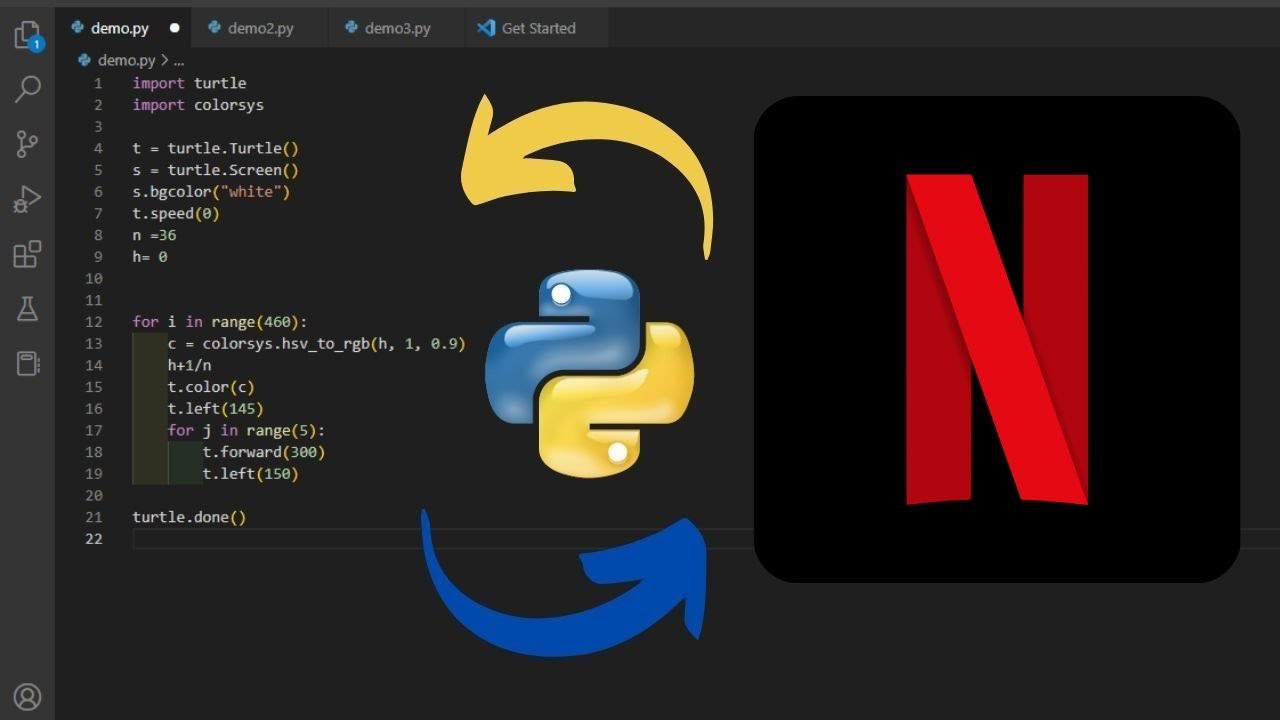Click the unsaved dot on demo.py tab
Screen dimensions: 1280x720
pyautogui.click(x=174, y=28)
